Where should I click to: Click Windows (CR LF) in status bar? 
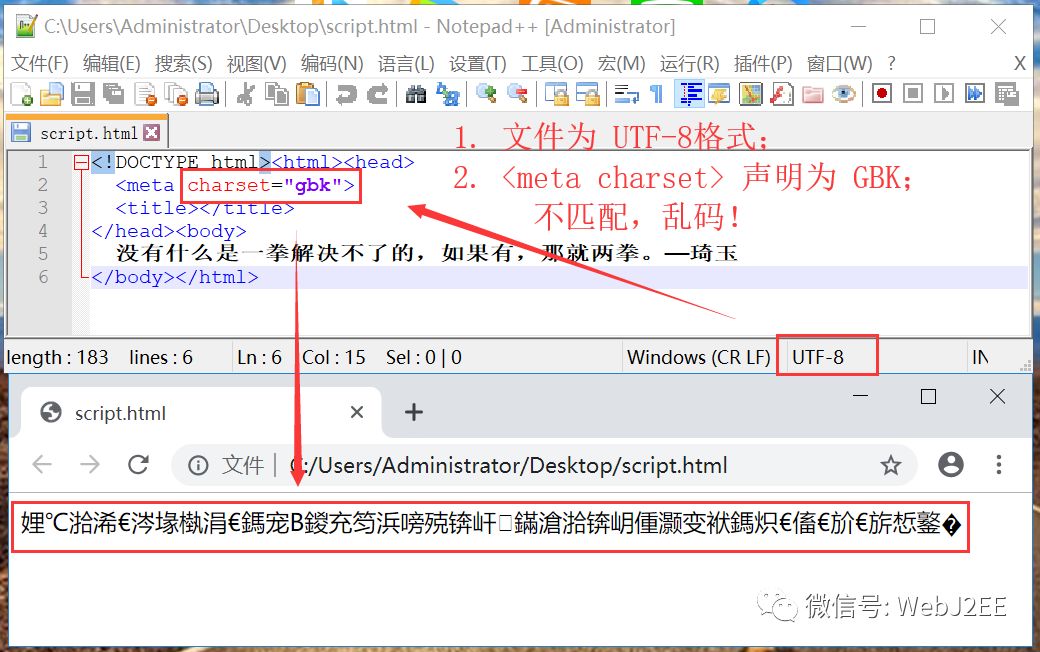coord(698,358)
